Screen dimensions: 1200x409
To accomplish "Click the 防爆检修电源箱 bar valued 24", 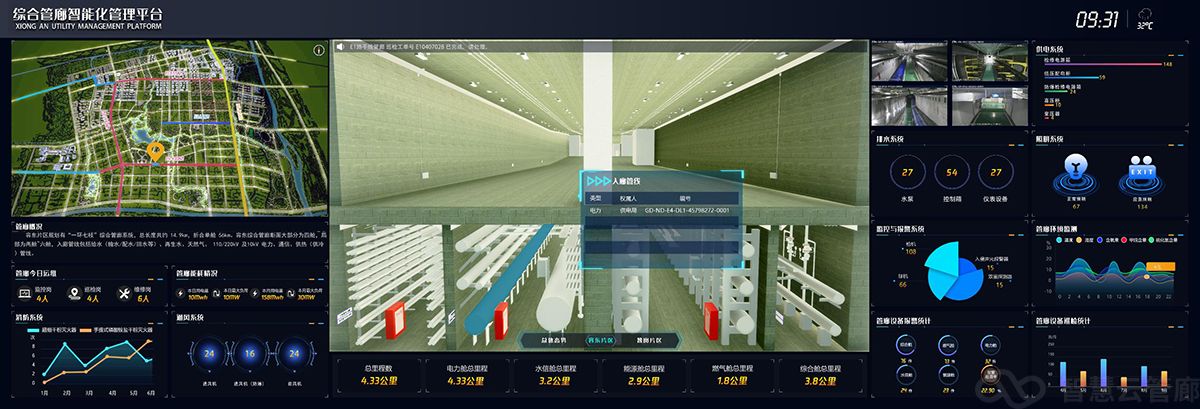I will pyautogui.click(x=1056, y=91).
